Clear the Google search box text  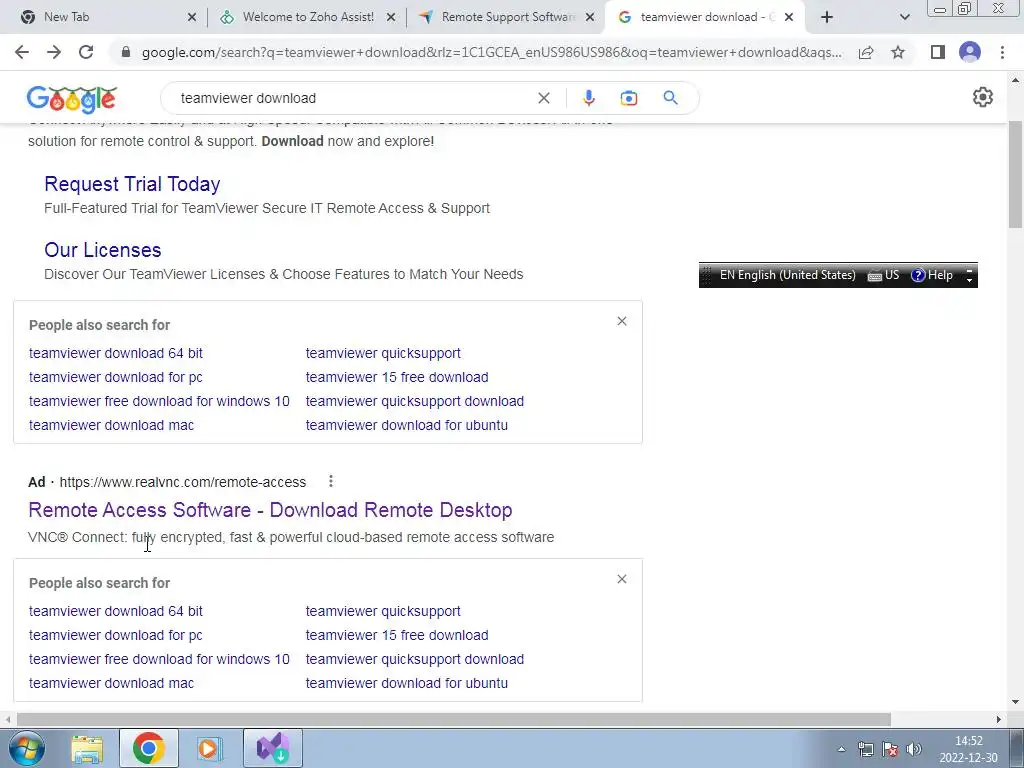(x=543, y=98)
